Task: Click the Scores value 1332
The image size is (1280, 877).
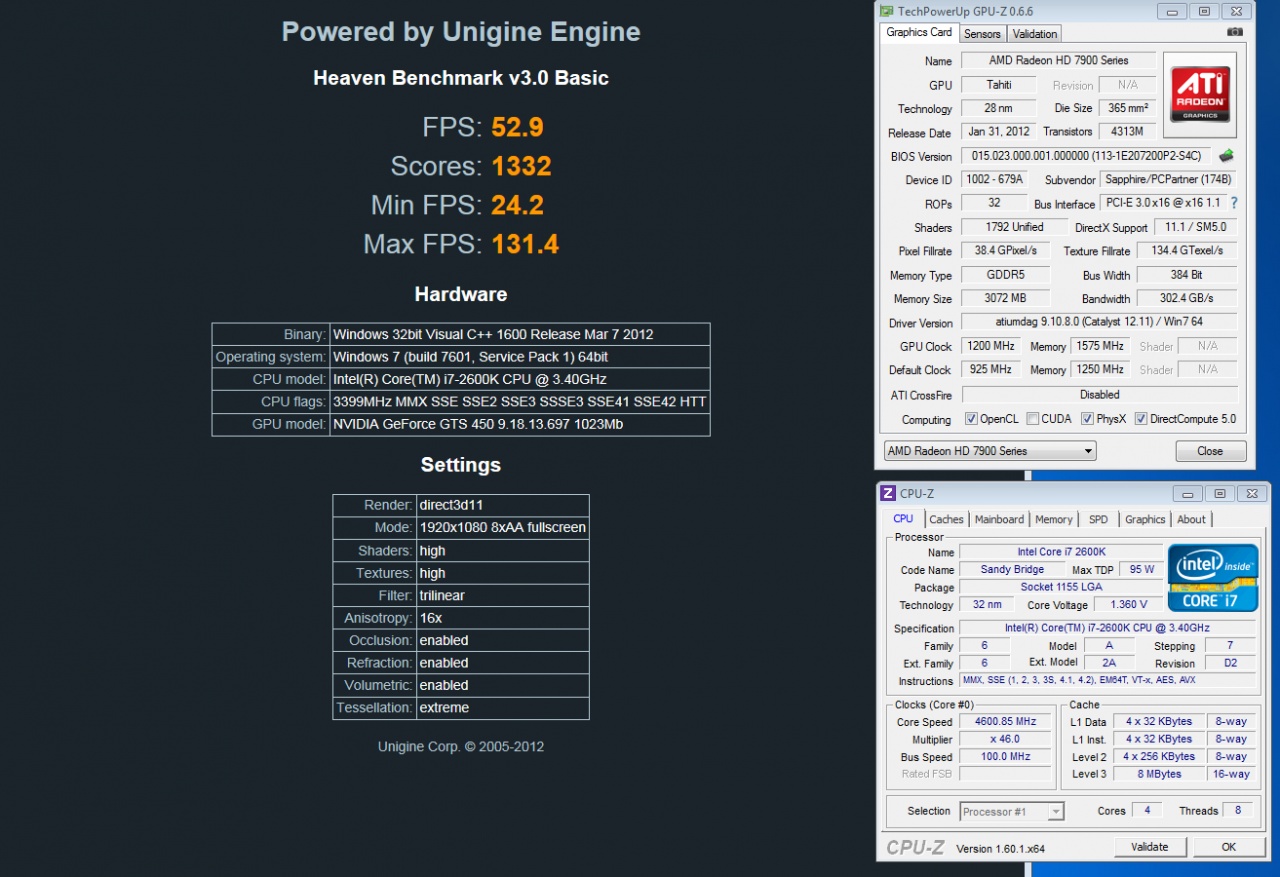Action: point(521,166)
